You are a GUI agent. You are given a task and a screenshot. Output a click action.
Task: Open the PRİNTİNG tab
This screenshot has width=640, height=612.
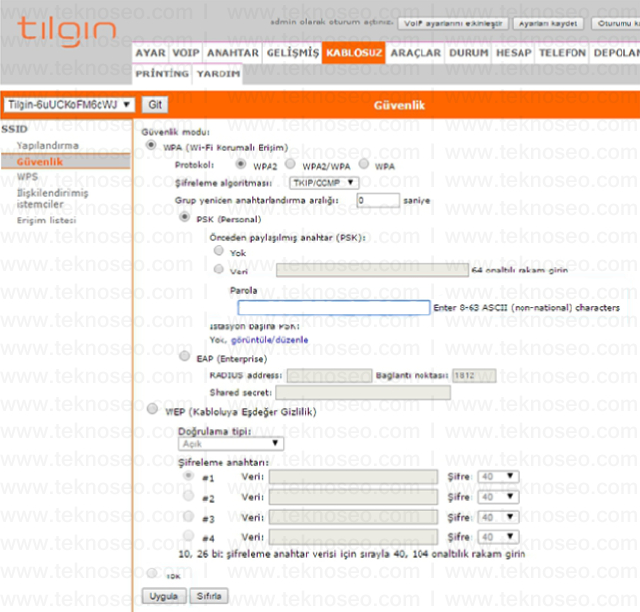pyautogui.click(x=162, y=74)
